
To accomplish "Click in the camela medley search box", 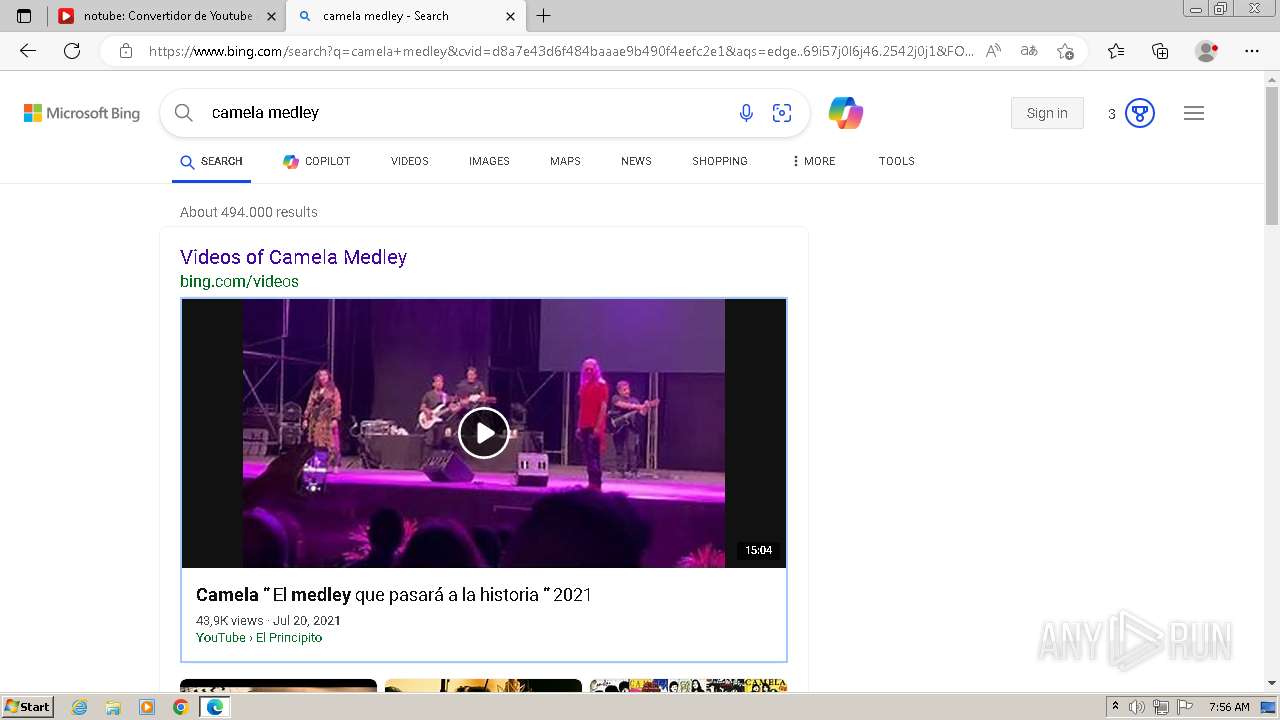I will coord(465,113).
